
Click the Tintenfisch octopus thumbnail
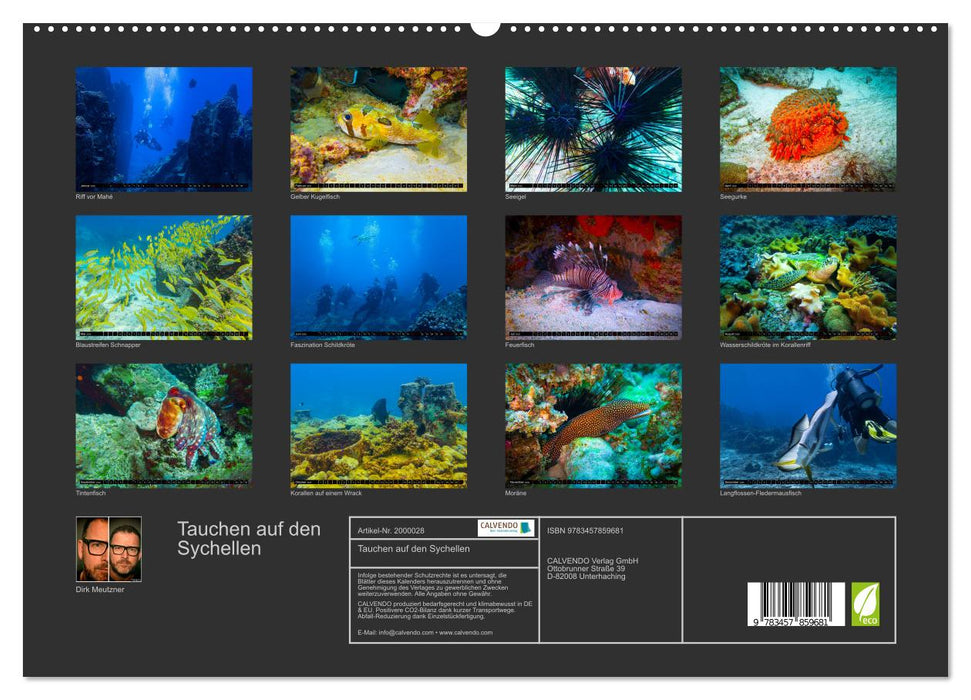[x=164, y=425]
